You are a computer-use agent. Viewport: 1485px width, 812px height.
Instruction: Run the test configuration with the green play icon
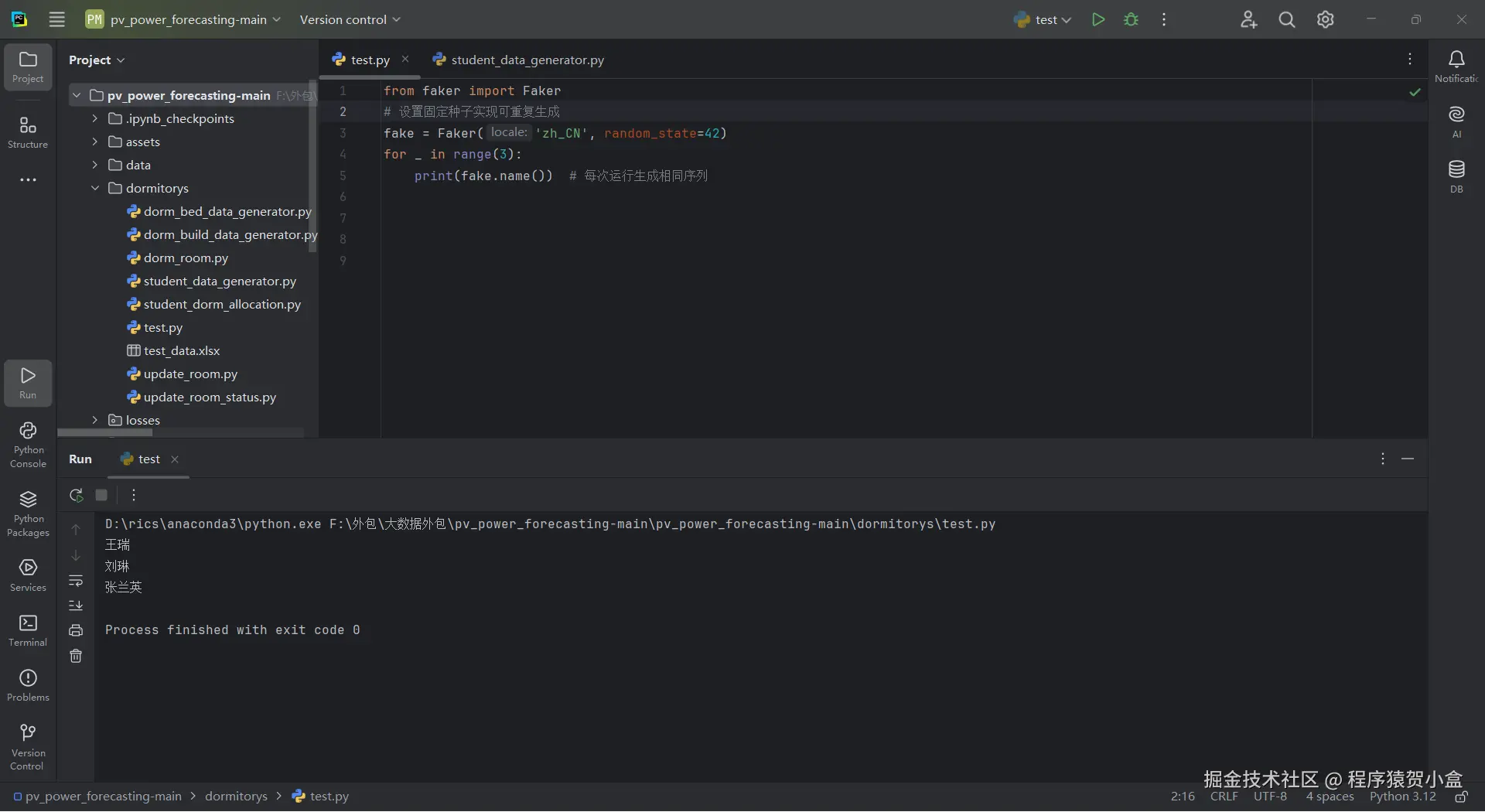[1098, 19]
